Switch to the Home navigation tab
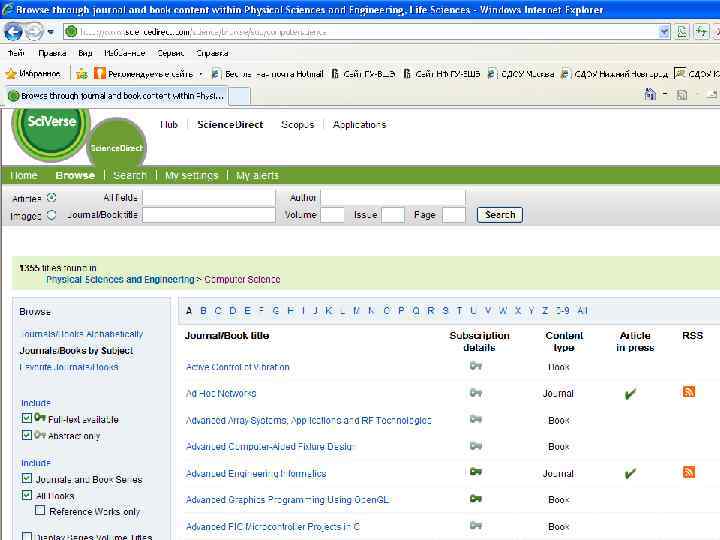The height and width of the screenshot is (540, 720). (x=24, y=175)
